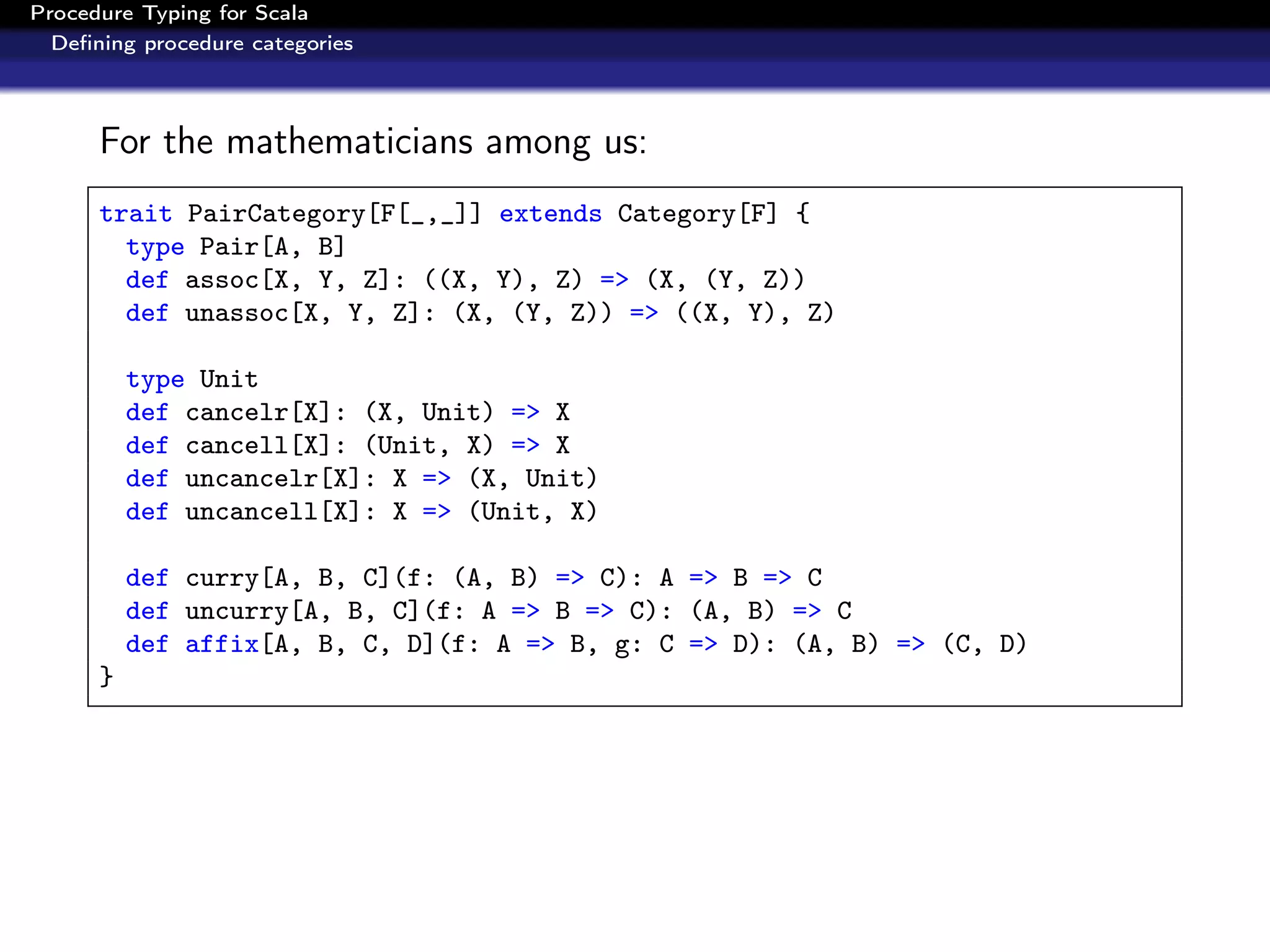This screenshot has width=1270, height=952.
Task: Click the 'type Pair[A, B]' line
Action: point(235,247)
